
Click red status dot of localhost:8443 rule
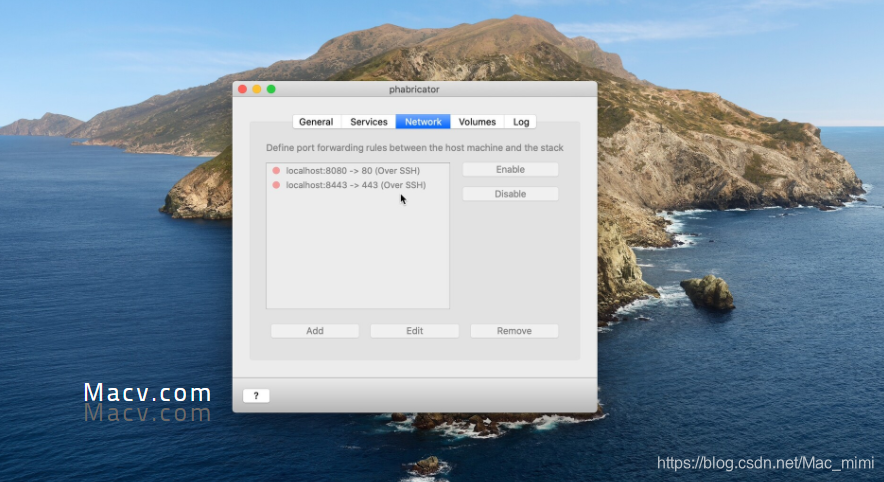click(276, 185)
